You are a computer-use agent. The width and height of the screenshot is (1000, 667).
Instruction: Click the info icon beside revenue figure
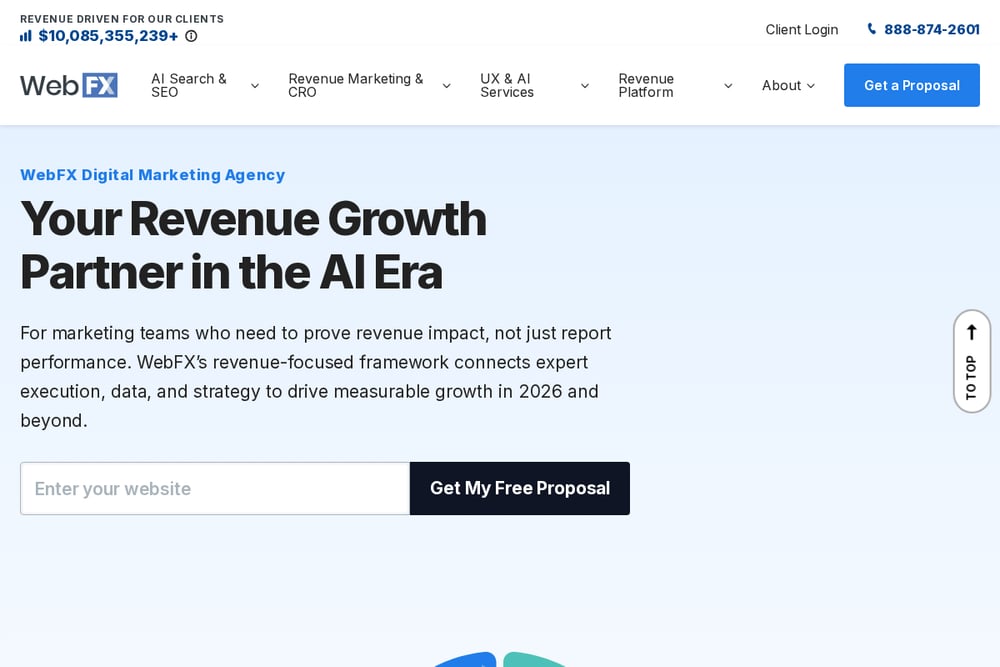point(191,36)
